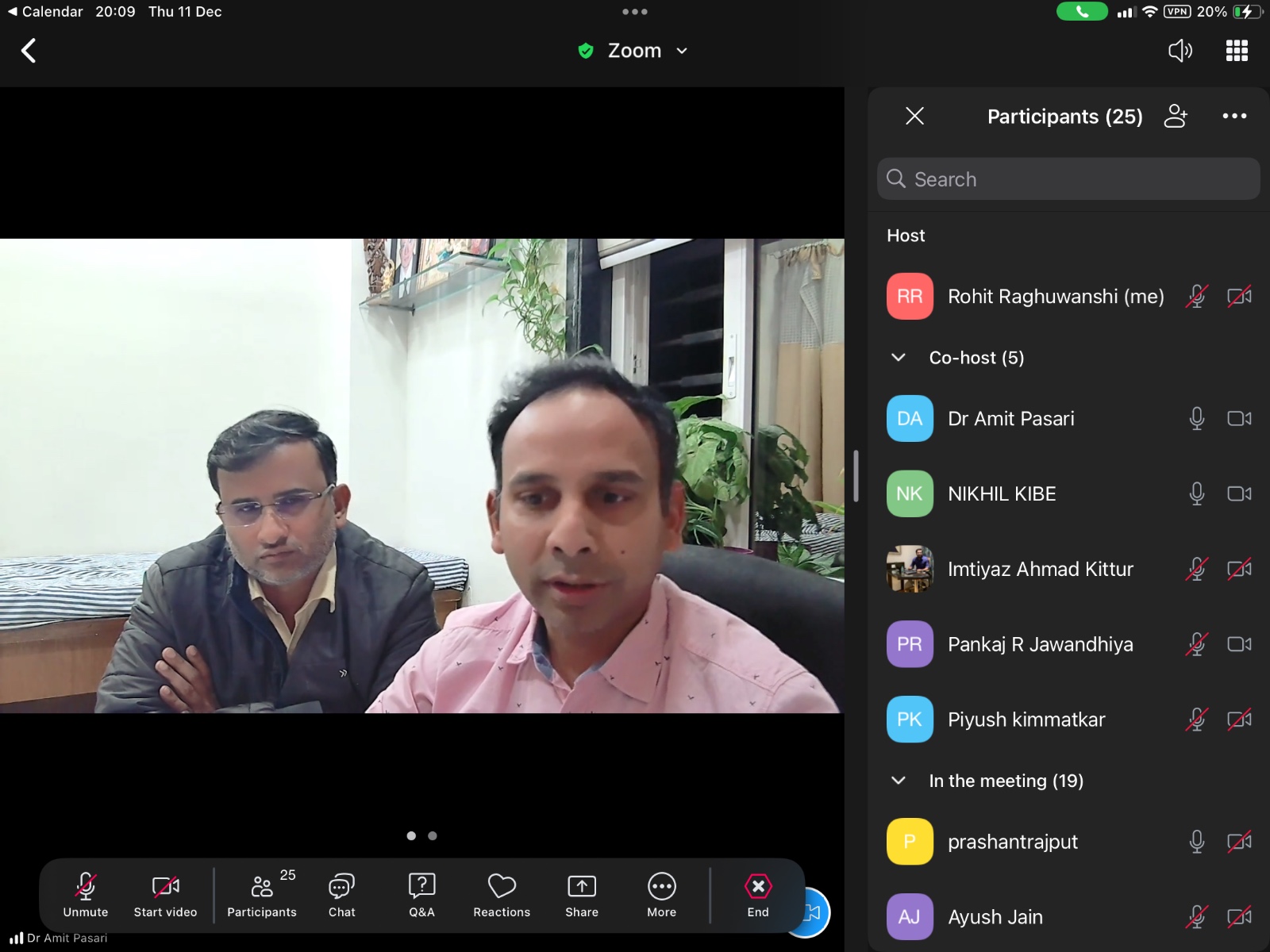Tap the Share screen icon

(582, 895)
